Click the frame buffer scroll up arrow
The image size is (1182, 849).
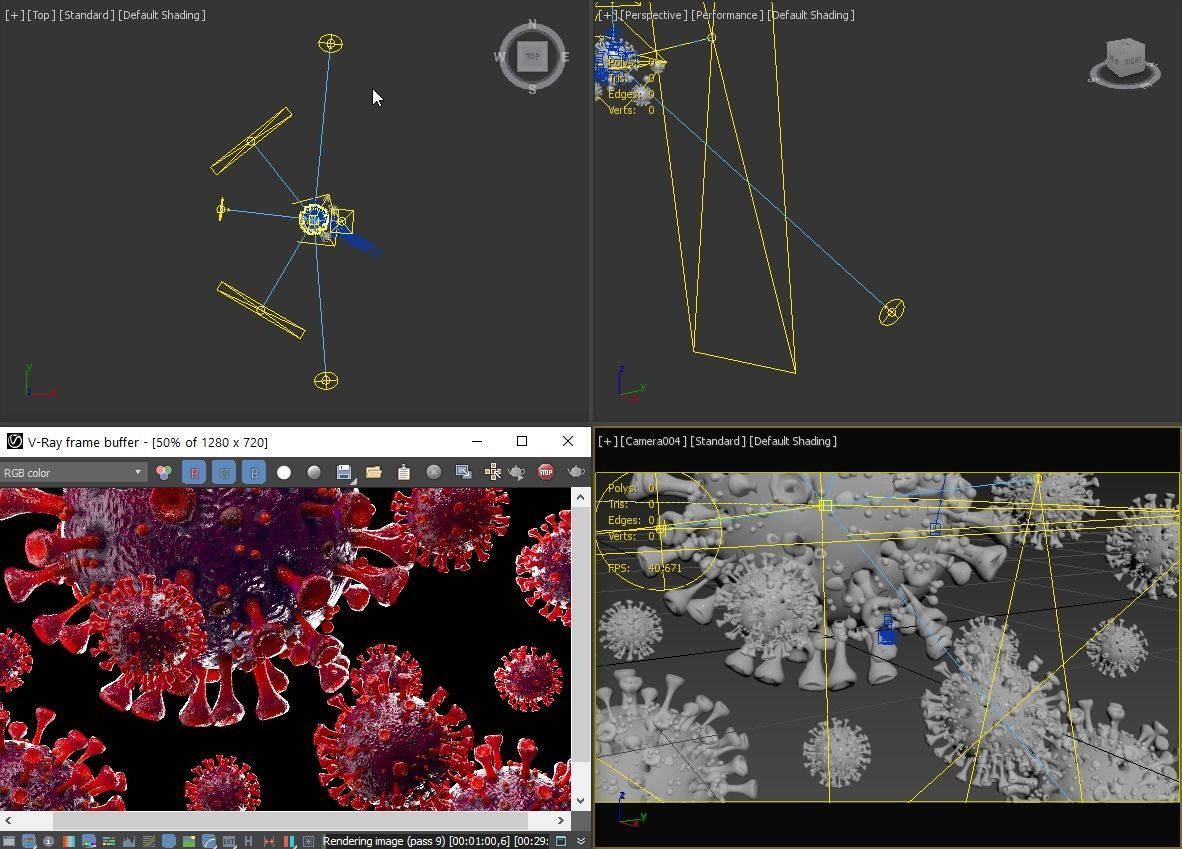click(x=580, y=497)
